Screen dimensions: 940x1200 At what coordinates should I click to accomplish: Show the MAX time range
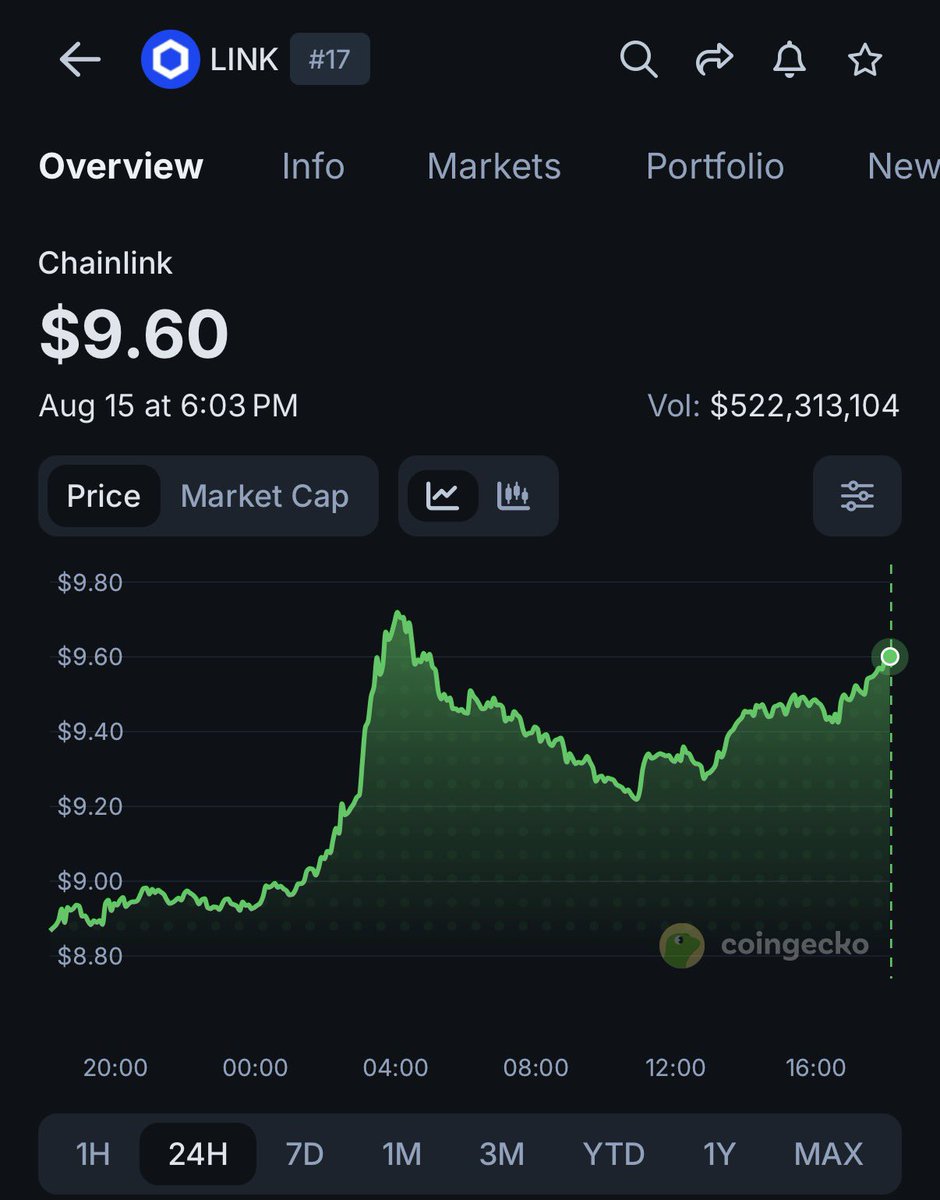pyautogui.click(x=828, y=1154)
